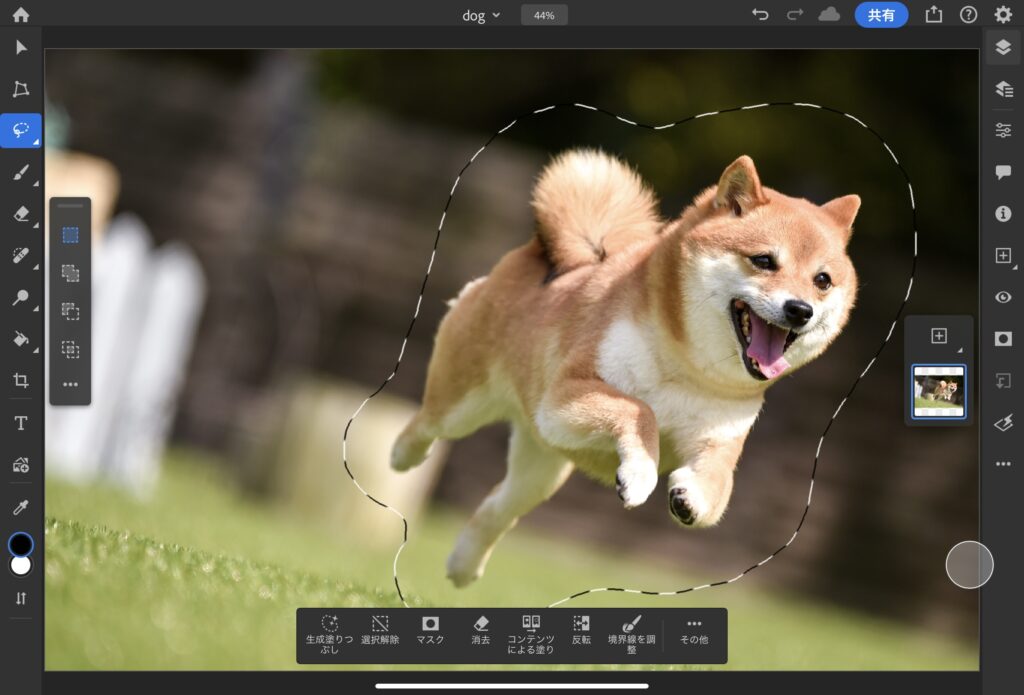Viewport: 1024px width, 695px height.
Task: Pick the Eraser tool
Action: pyautogui.click(x=20, y=214)
